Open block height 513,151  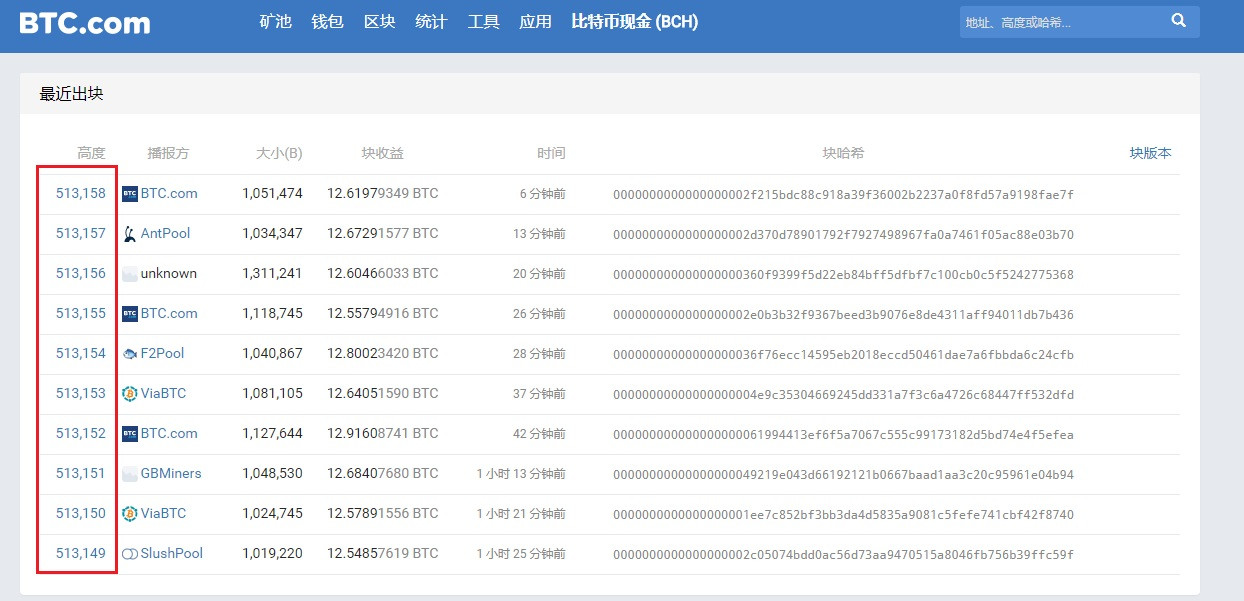tap(81, 473)
